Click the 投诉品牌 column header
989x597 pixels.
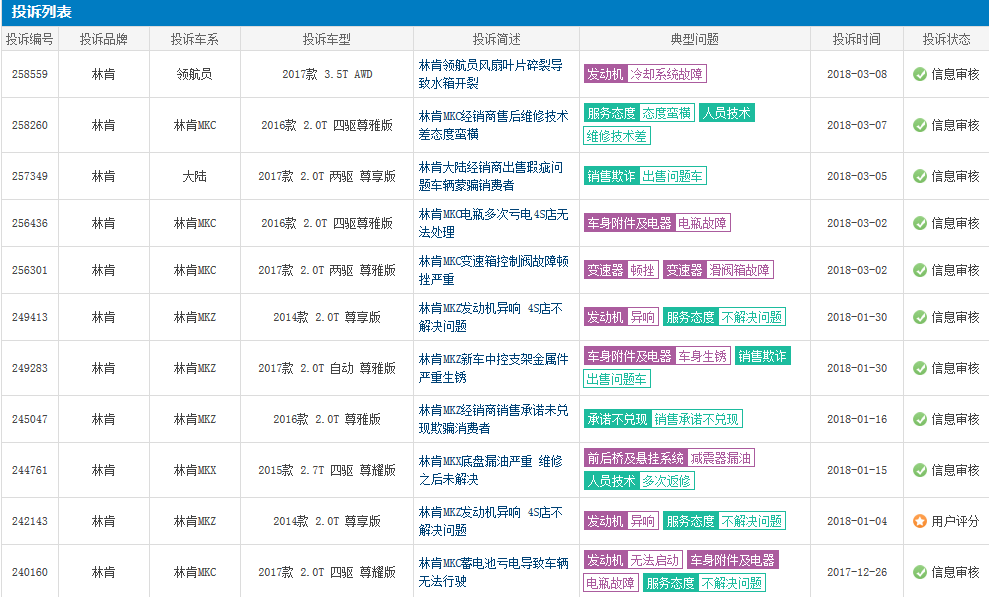tap(103, 39)
